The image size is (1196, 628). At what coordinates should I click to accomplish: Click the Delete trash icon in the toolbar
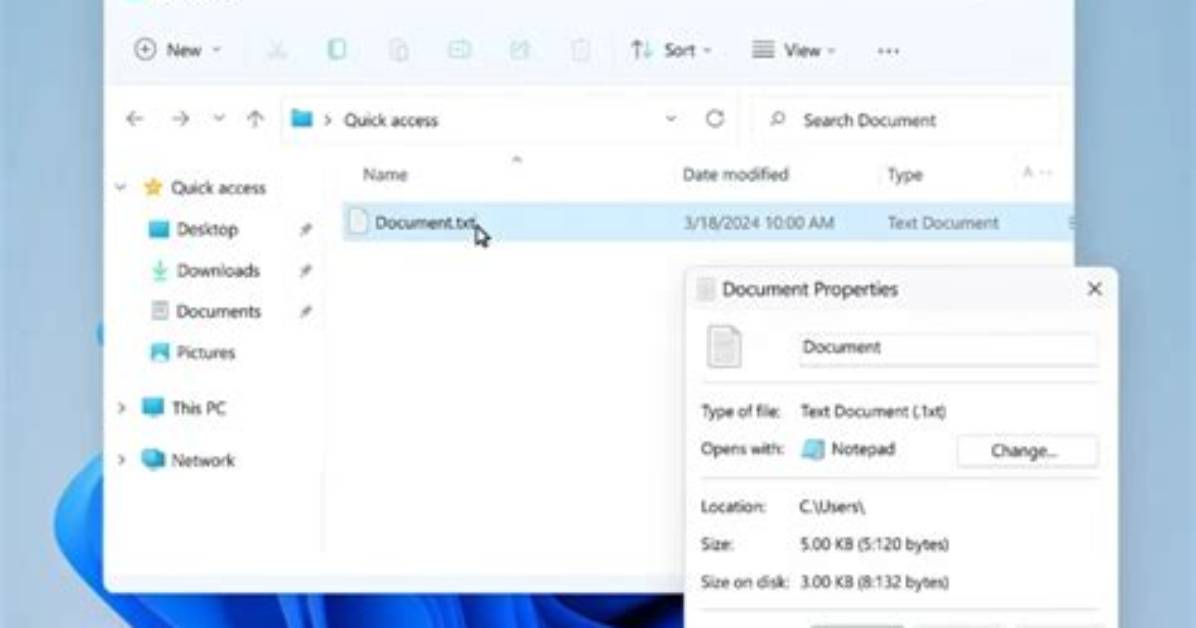coord(580,51)
